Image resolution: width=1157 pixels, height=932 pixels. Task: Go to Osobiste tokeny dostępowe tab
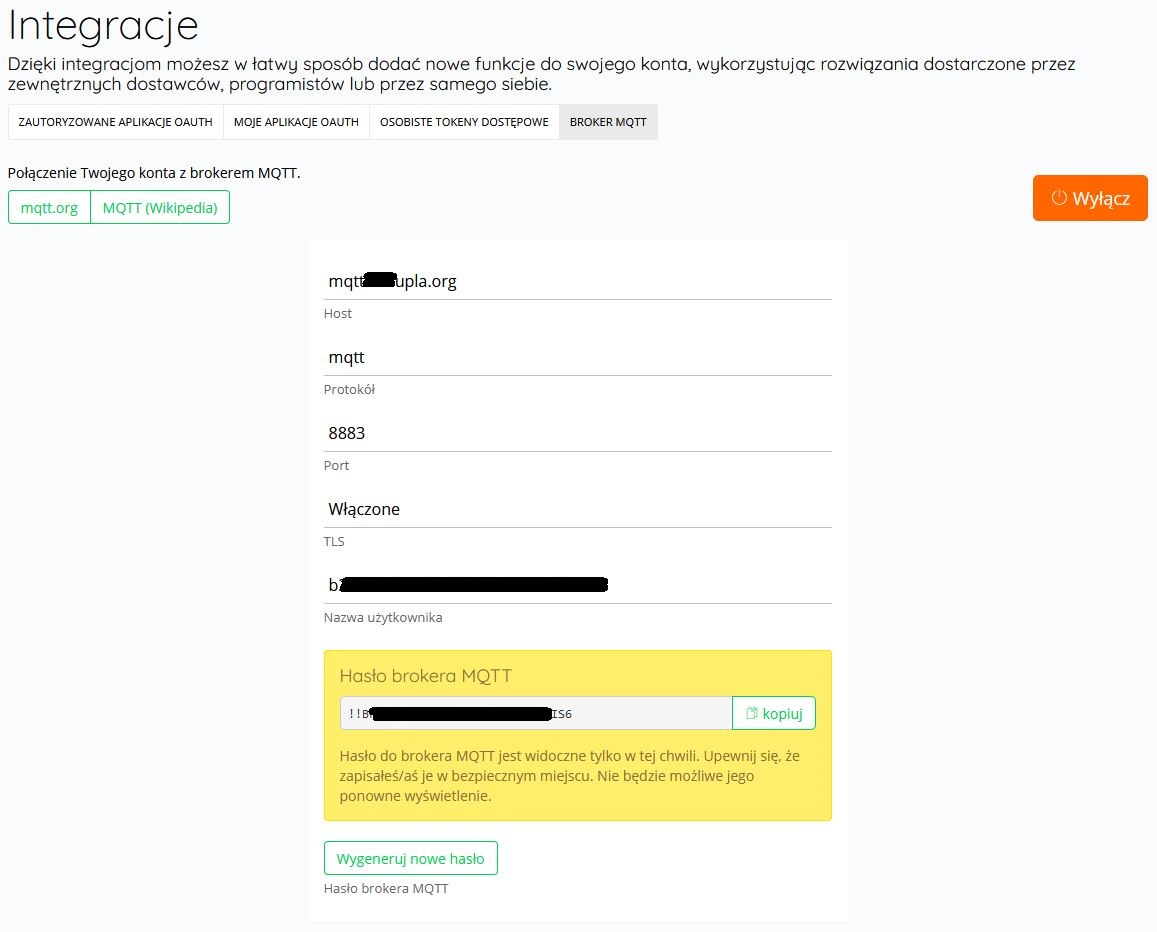pyautogui.click(x=464, y=122)
